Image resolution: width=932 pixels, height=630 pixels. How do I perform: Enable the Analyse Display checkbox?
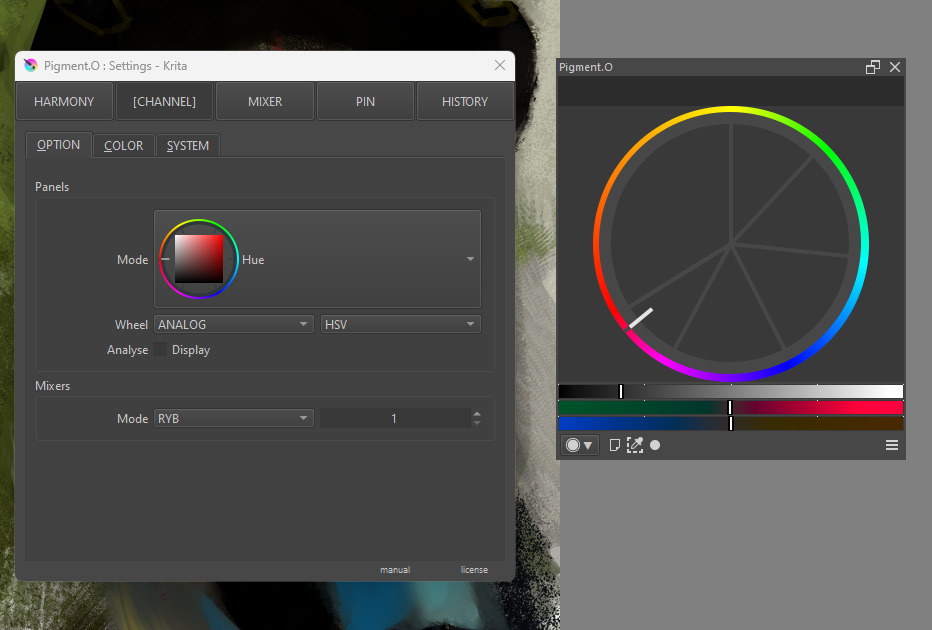point(160,350)
